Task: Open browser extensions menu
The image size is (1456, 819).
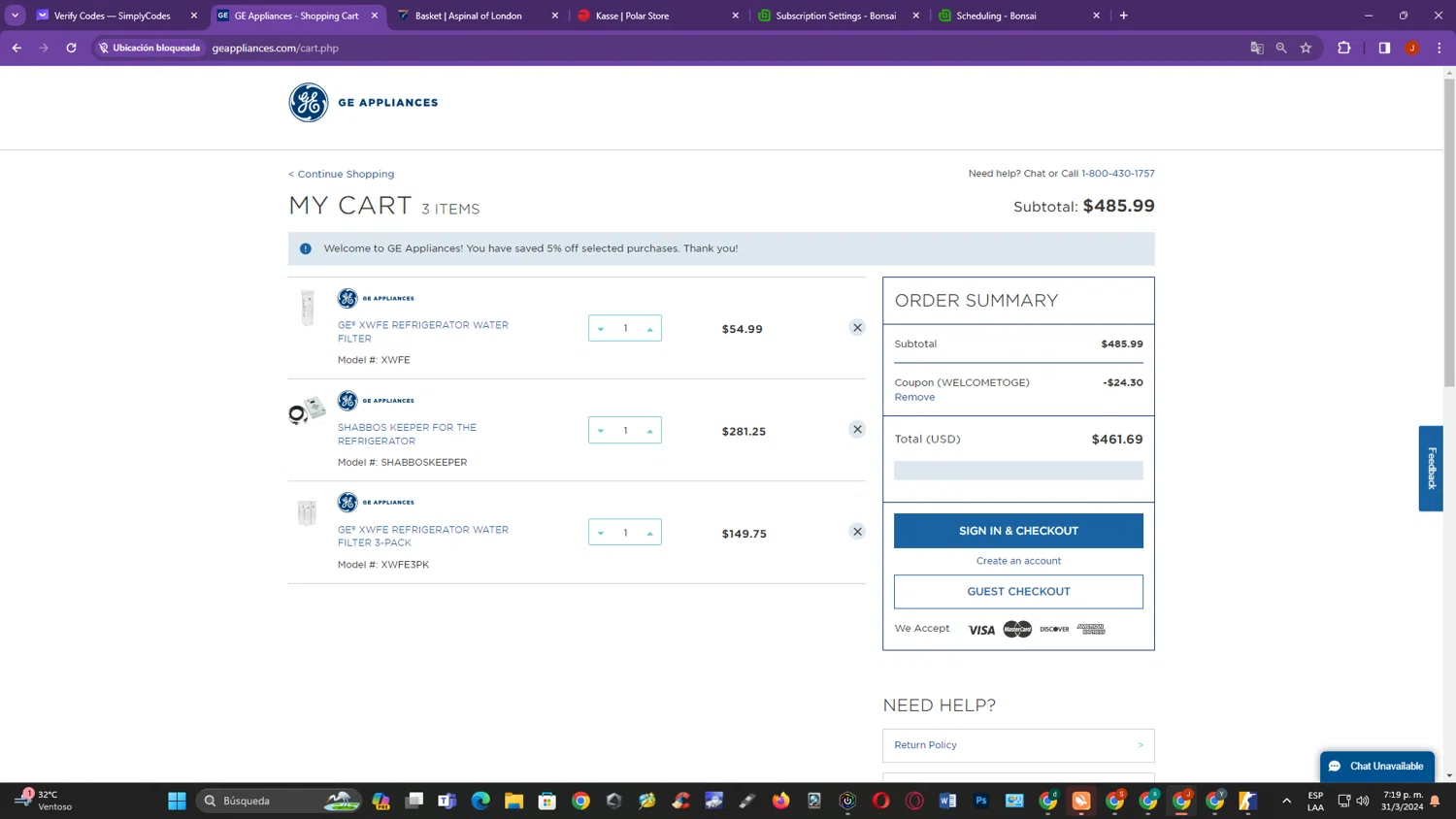Action: point(1343,48)
